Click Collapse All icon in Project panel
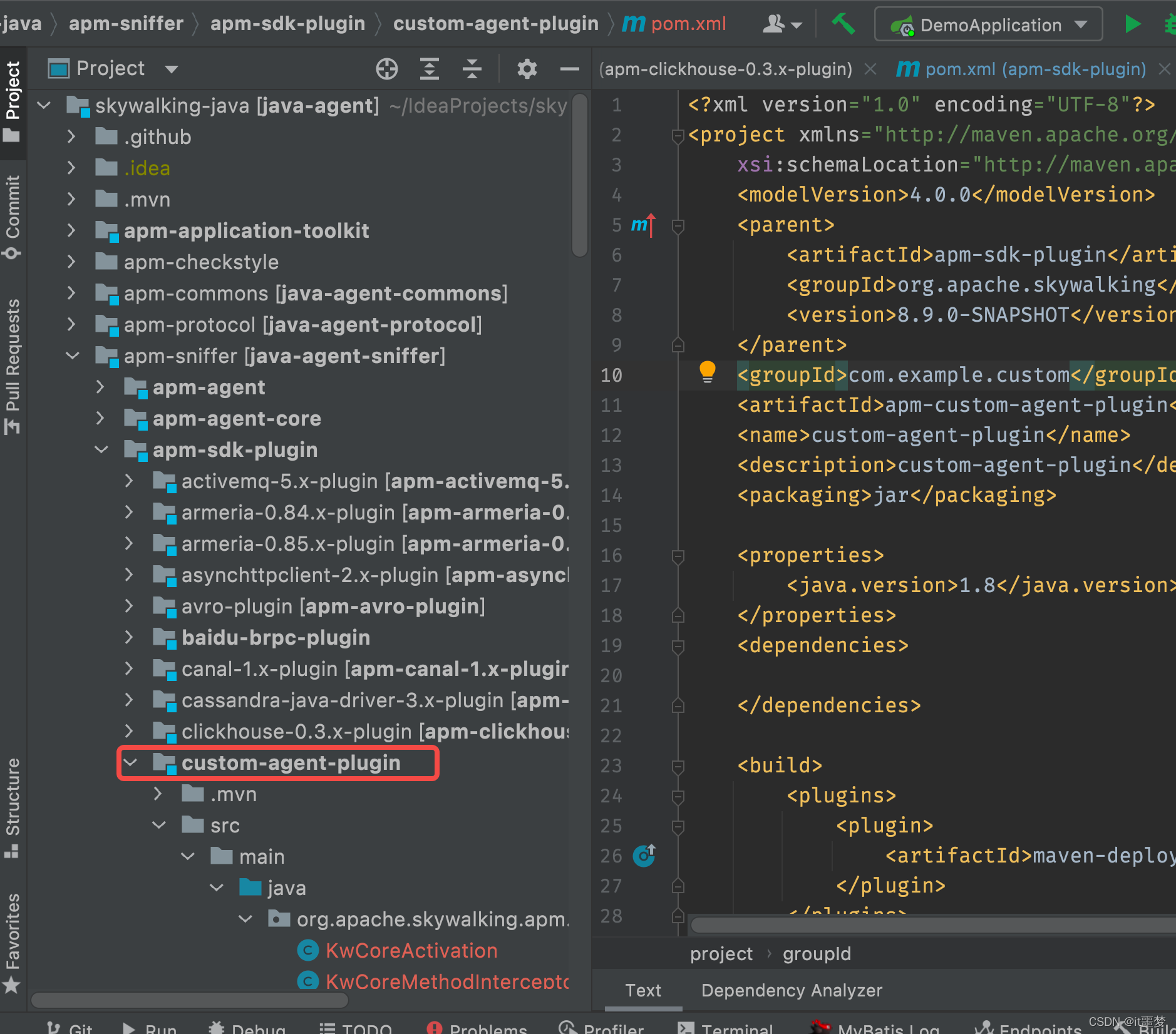 point(472,68)
